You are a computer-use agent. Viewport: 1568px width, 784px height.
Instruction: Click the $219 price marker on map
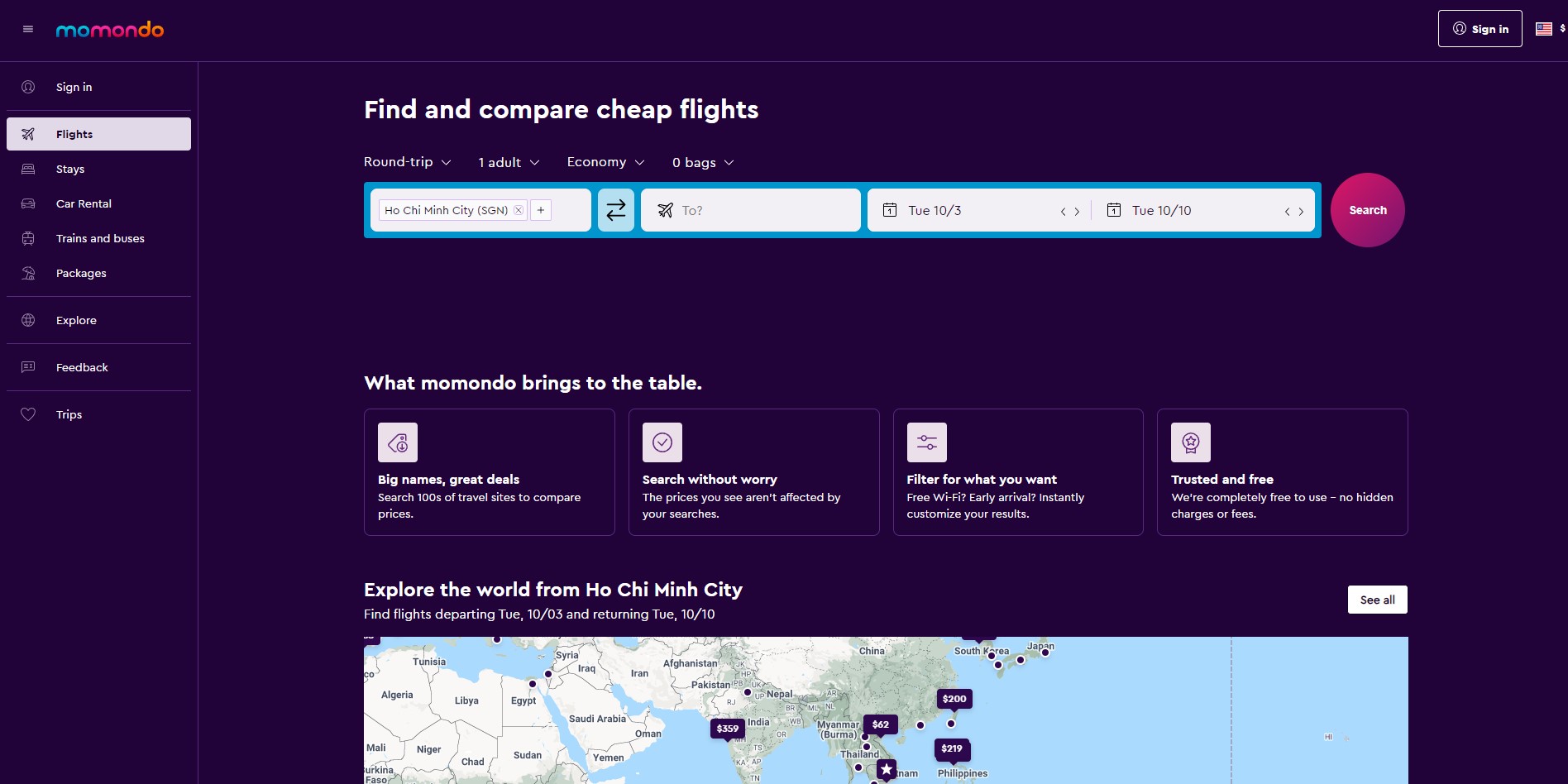952,749
